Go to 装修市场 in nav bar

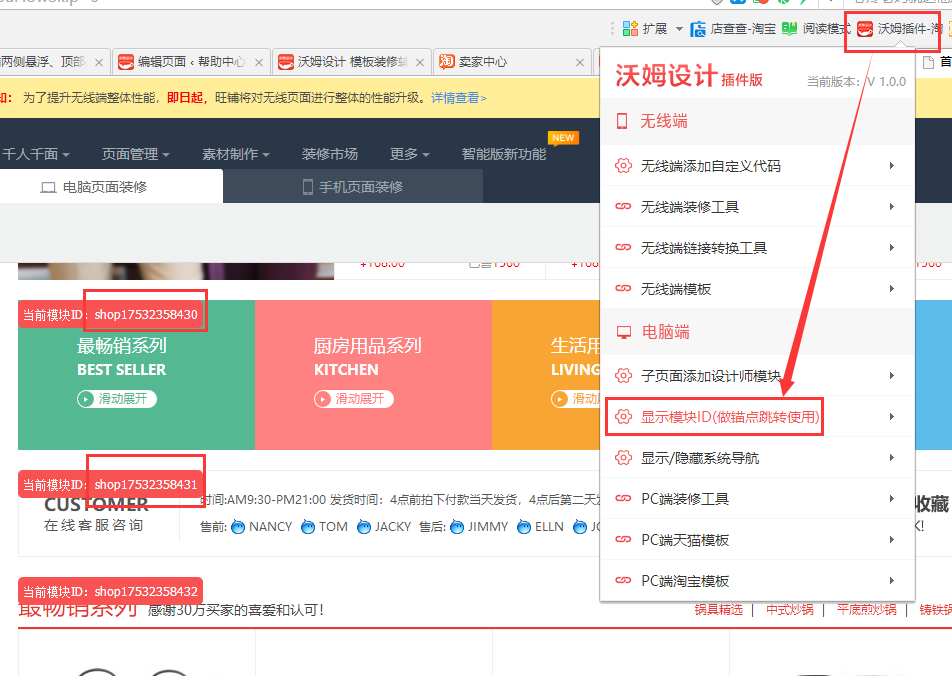coord(330,154)
